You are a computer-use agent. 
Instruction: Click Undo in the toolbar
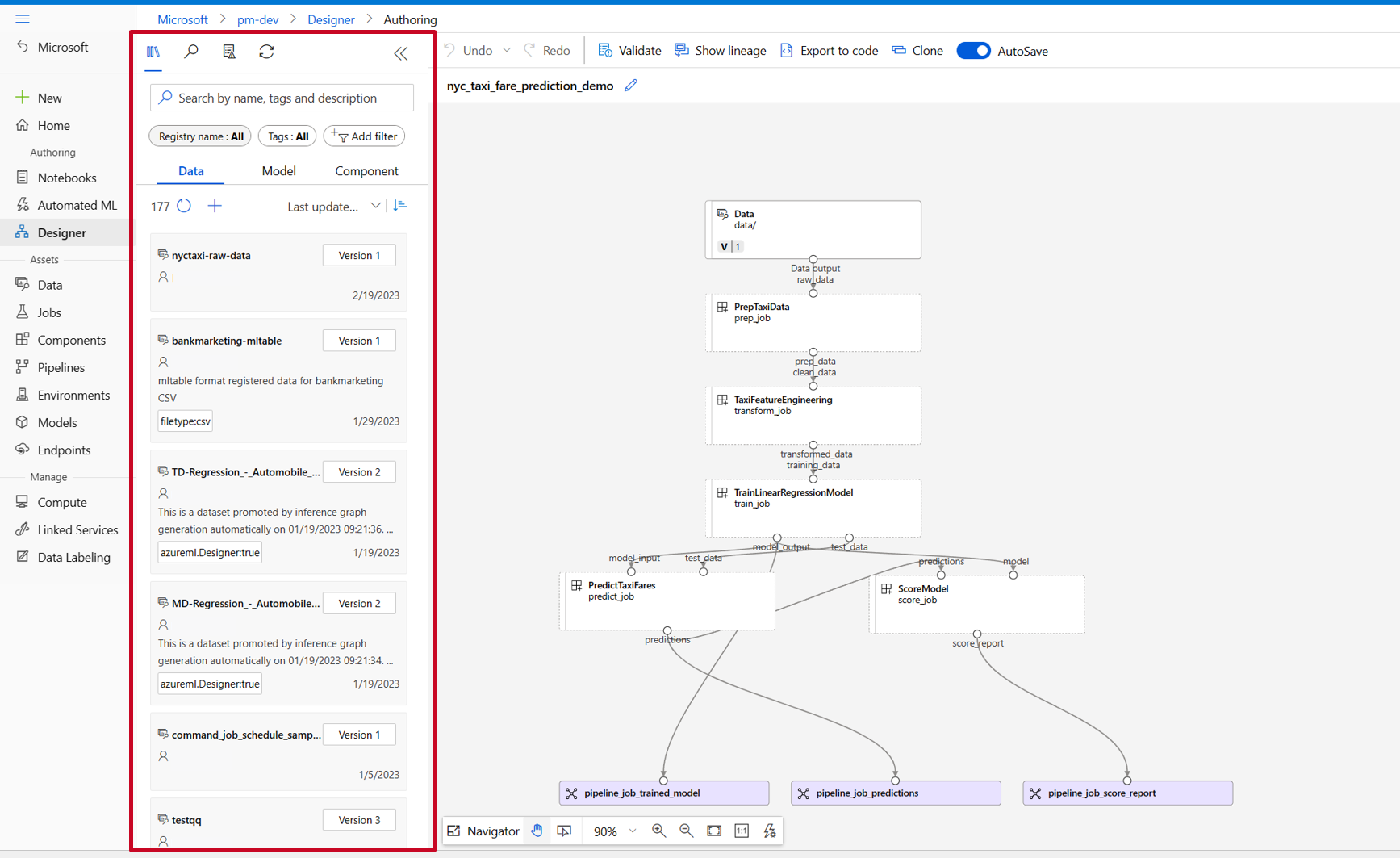coord(469,51)
